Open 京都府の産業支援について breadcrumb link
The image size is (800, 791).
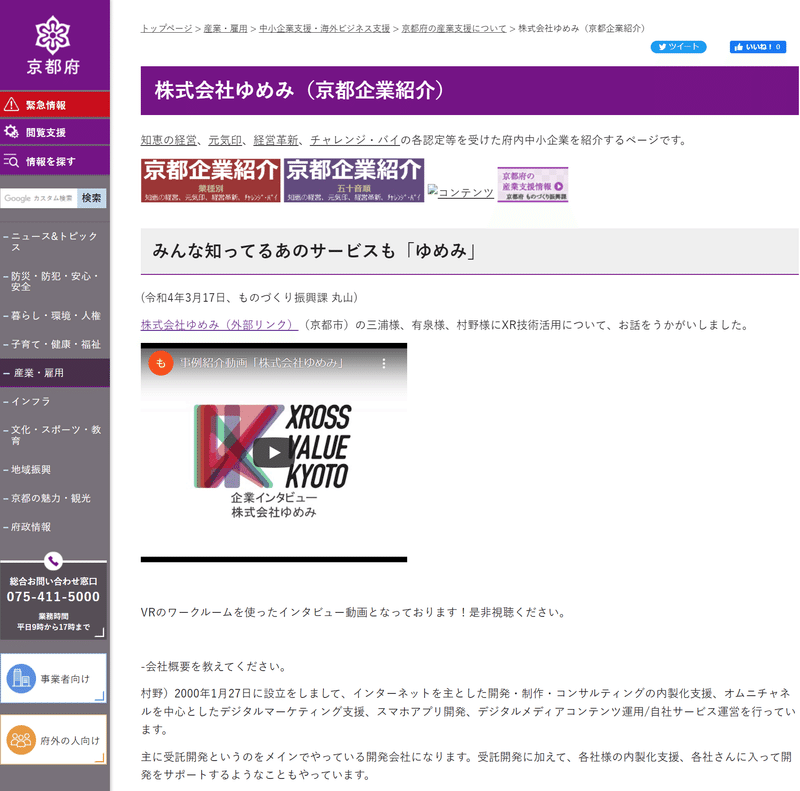coord(454,29)
